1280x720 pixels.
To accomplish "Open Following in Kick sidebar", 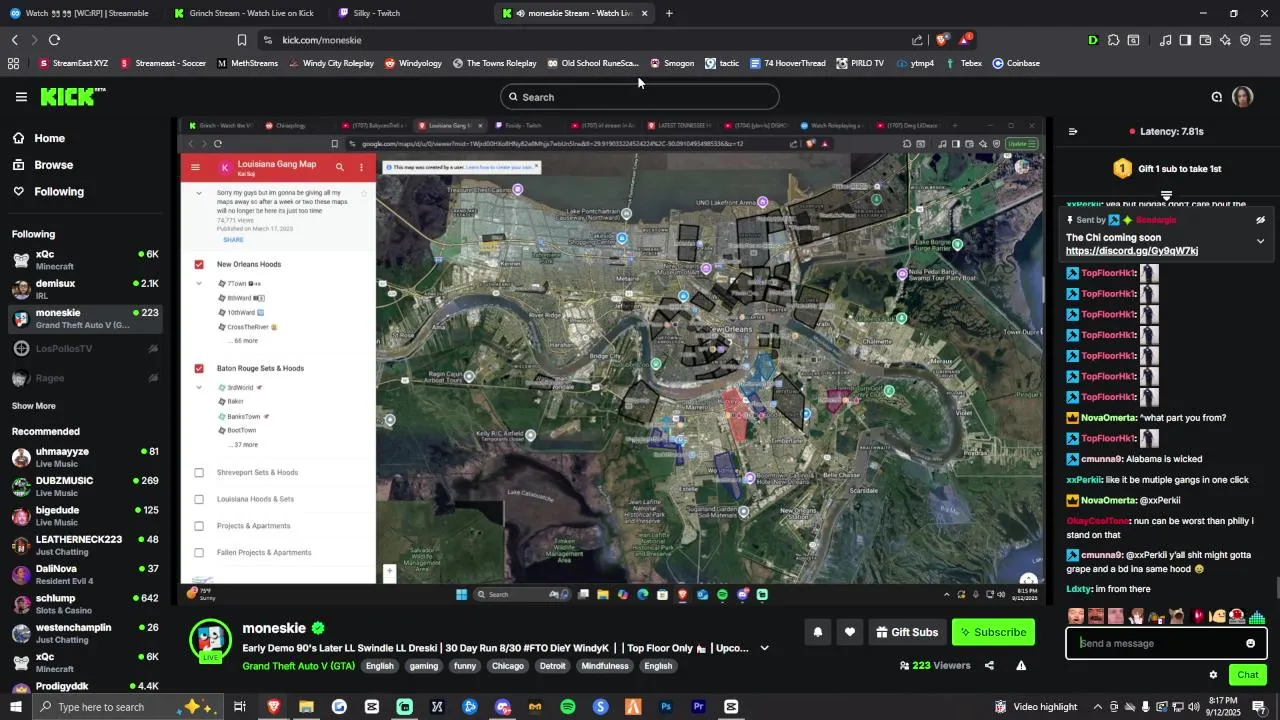I will 48,191.
